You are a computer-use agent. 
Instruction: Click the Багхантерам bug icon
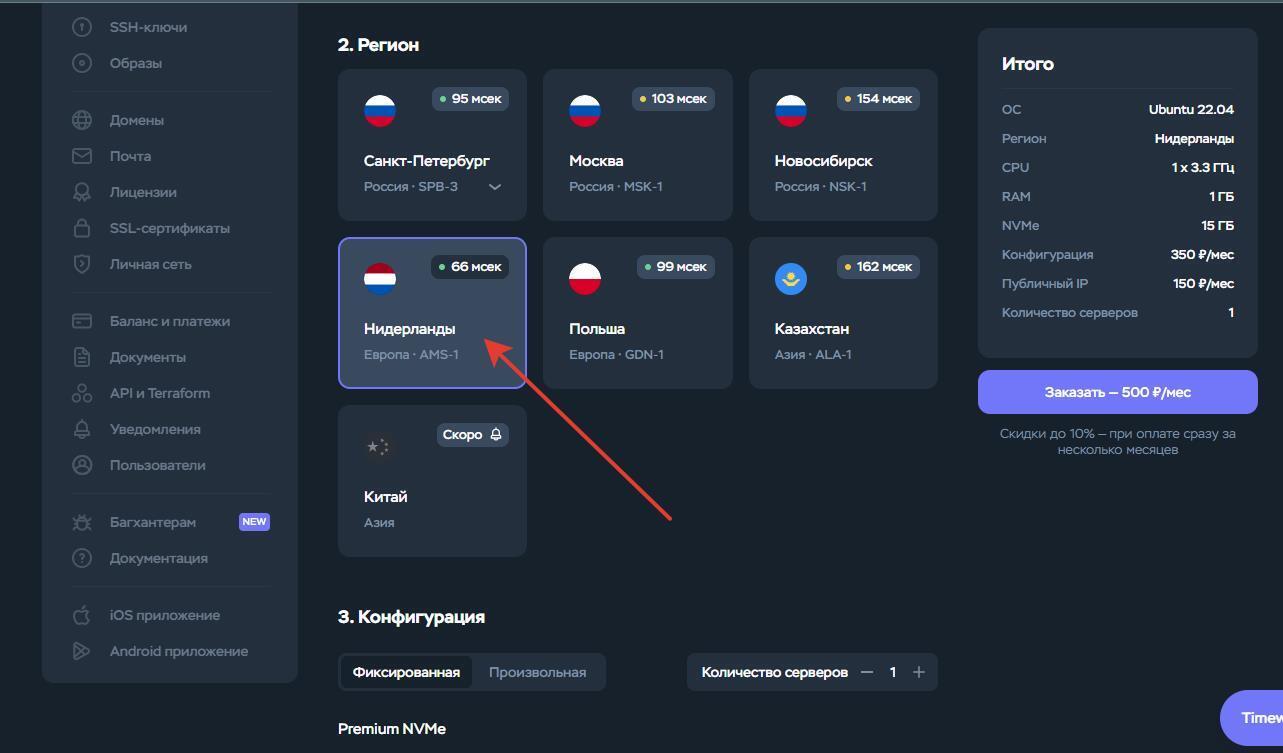[81, 521]
